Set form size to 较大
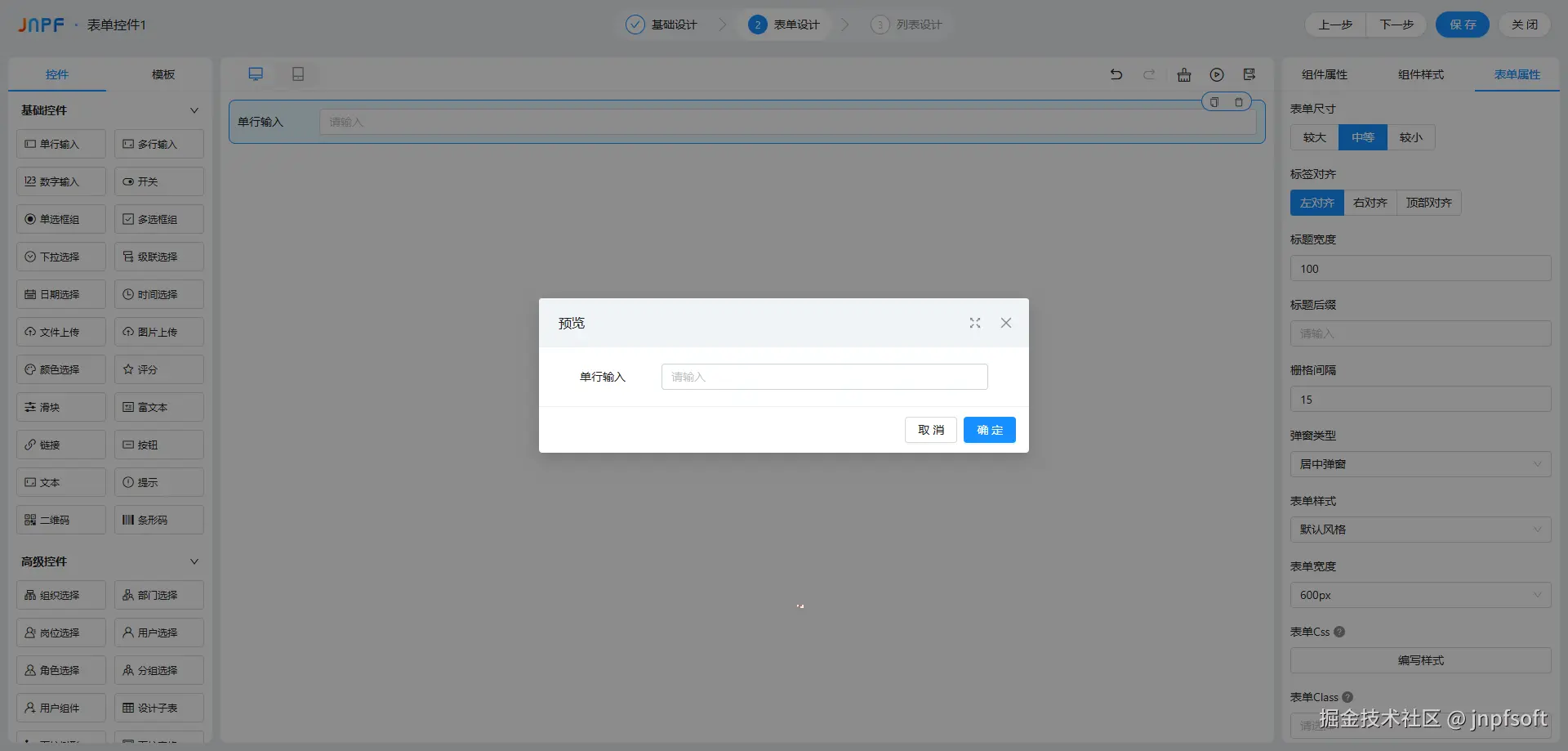The image size is (1568, 751). coord(1314,137)
